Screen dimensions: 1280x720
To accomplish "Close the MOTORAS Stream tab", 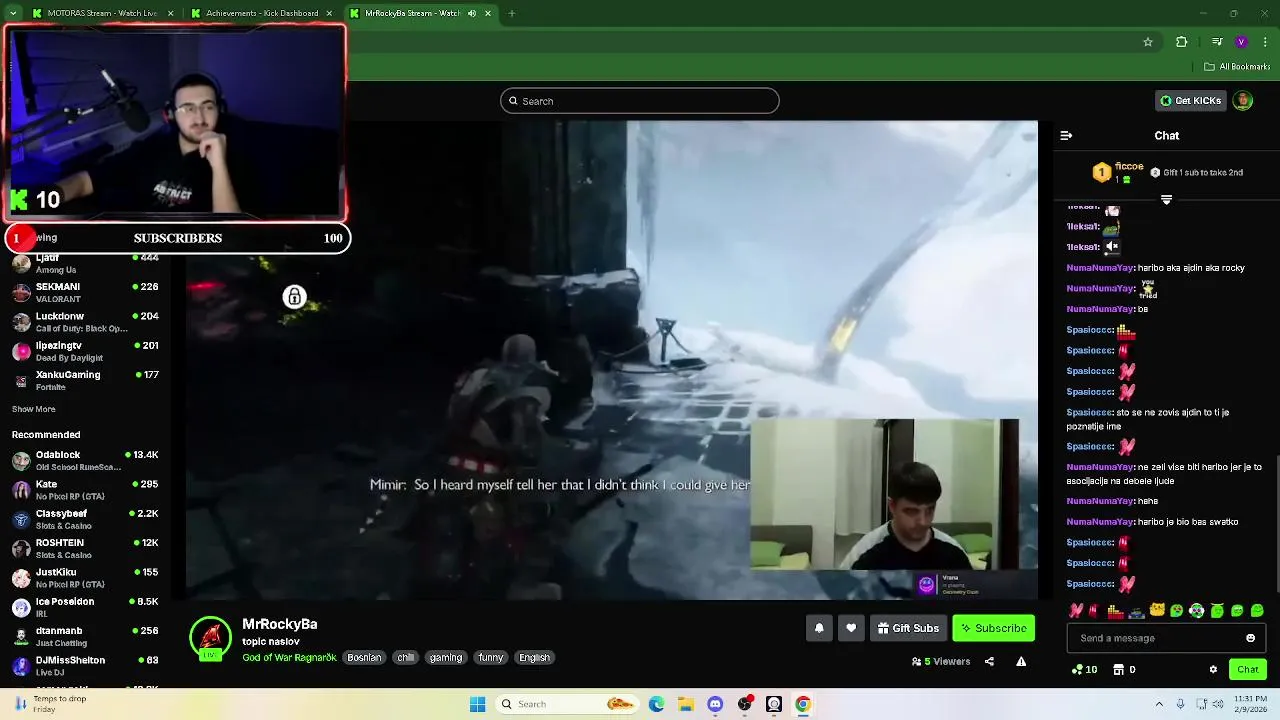I will (170, 13).
